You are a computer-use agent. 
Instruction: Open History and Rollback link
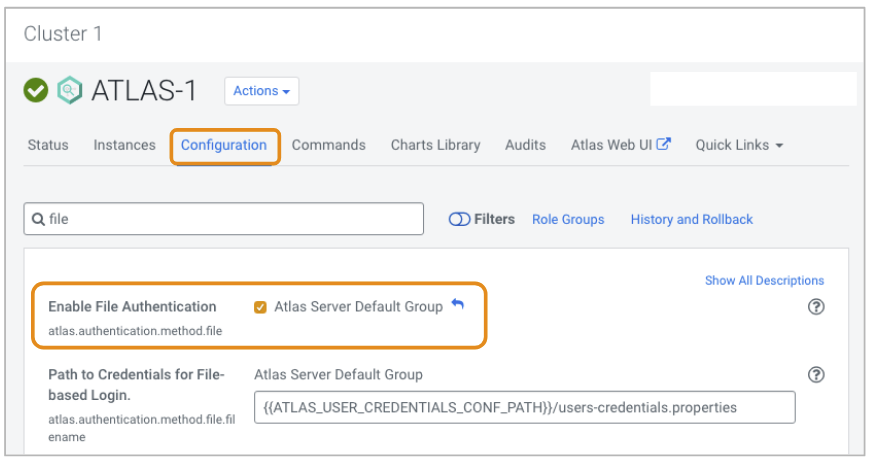coord(691,219)
